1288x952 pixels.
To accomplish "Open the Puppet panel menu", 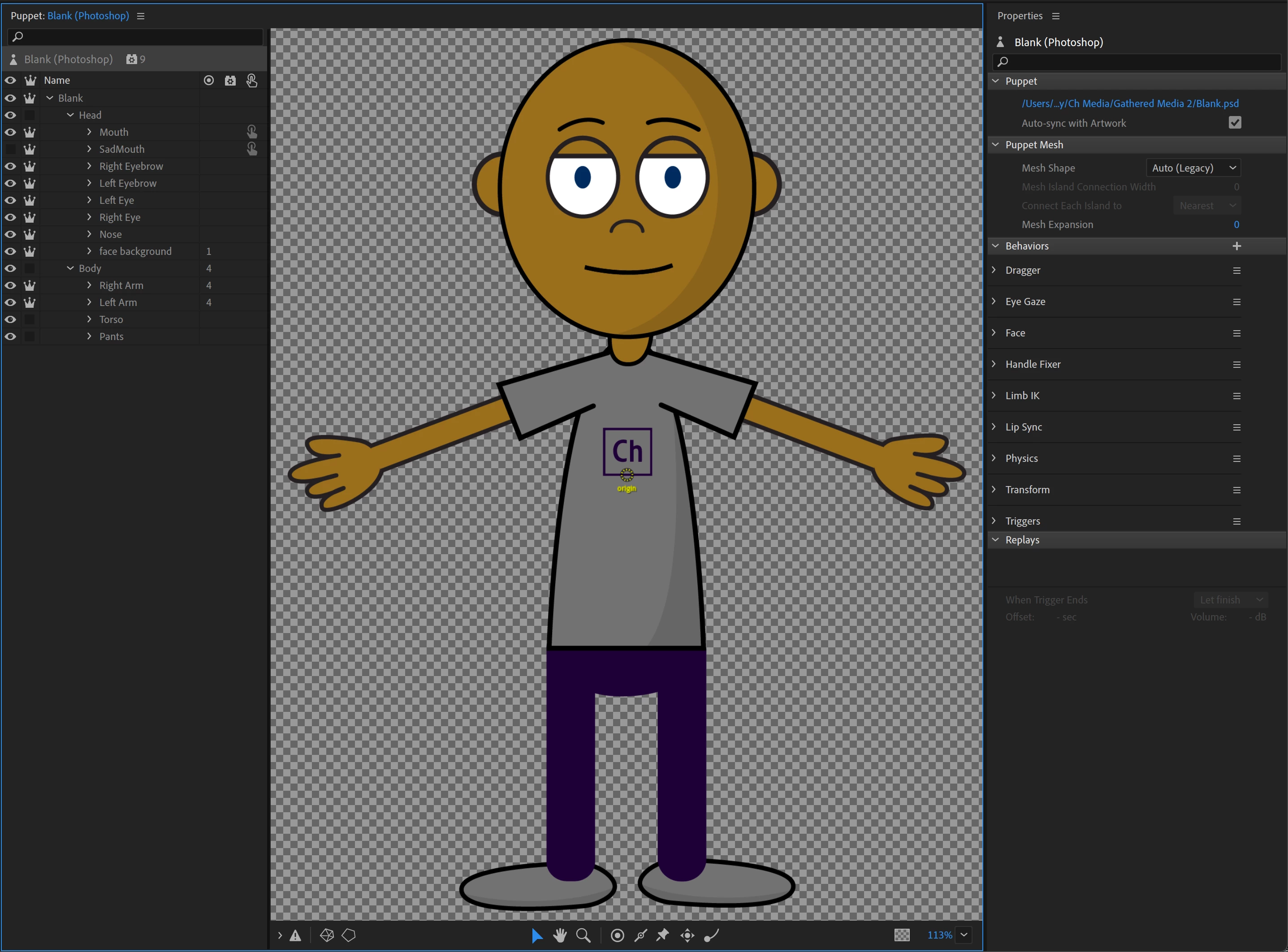I will pos(141,16).
